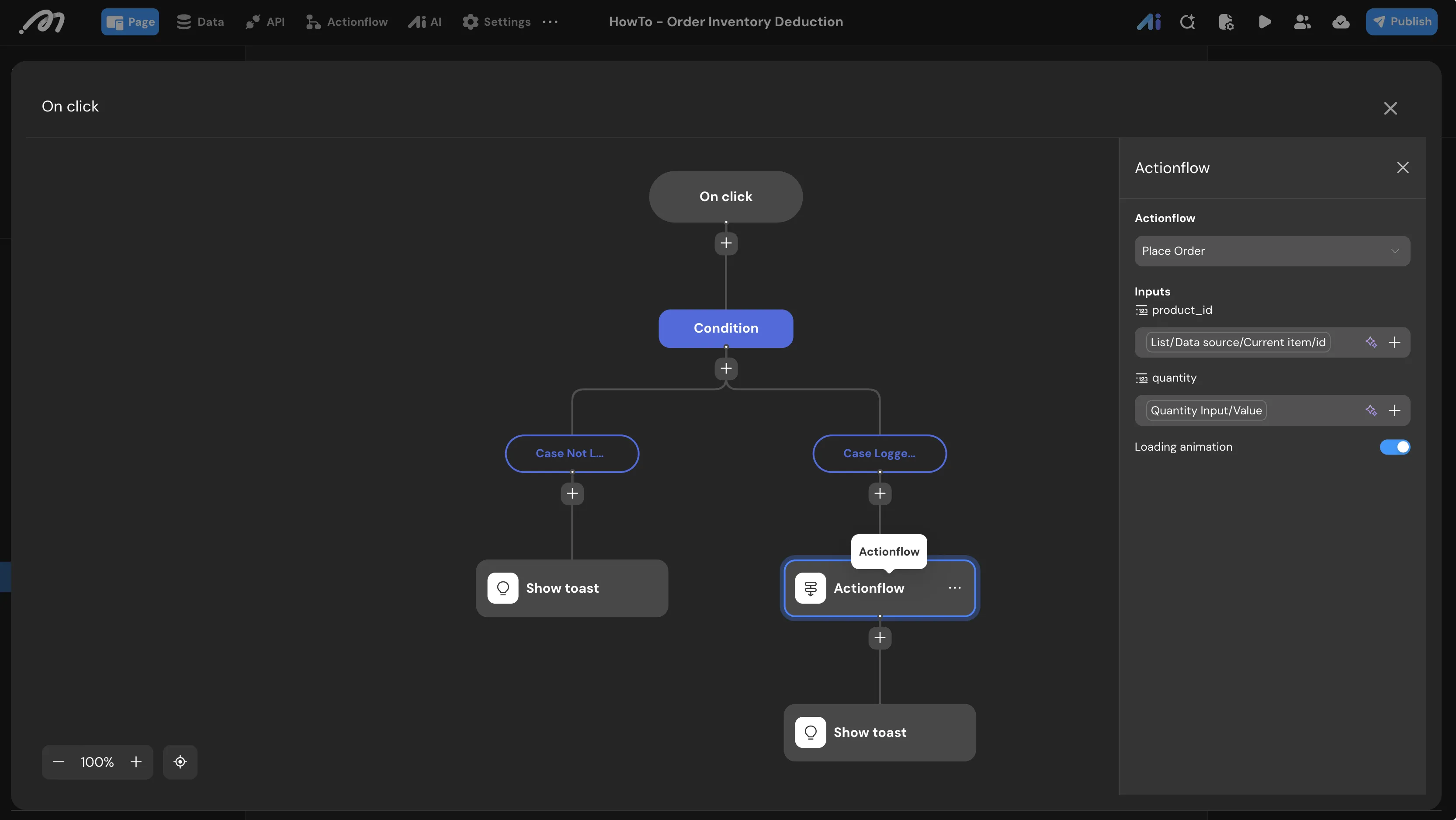The image size is (1456, 820).
Task: Open the API tab
Action: (265, 22)
